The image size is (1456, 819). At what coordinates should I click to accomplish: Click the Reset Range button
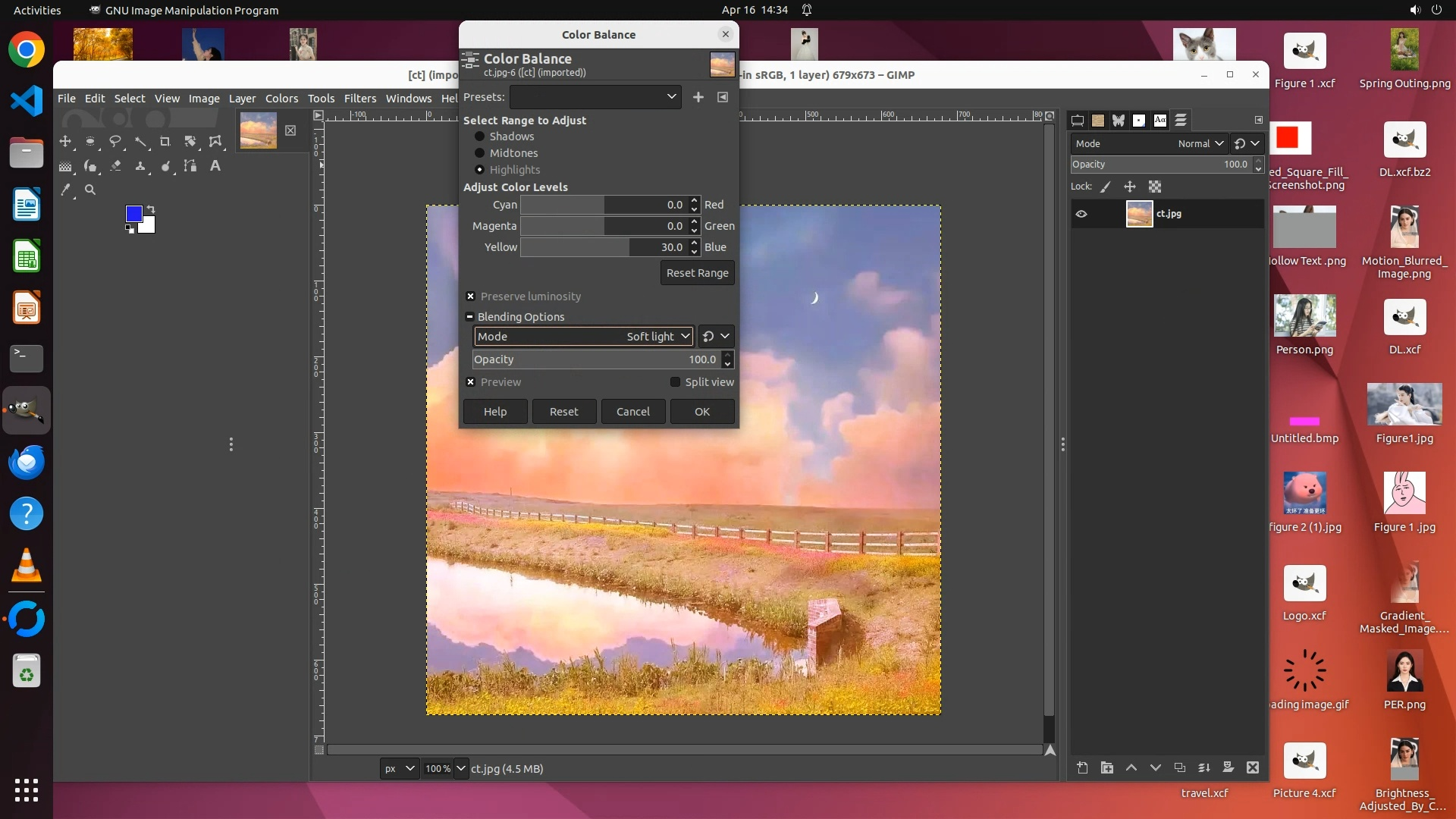click(697, 273)
